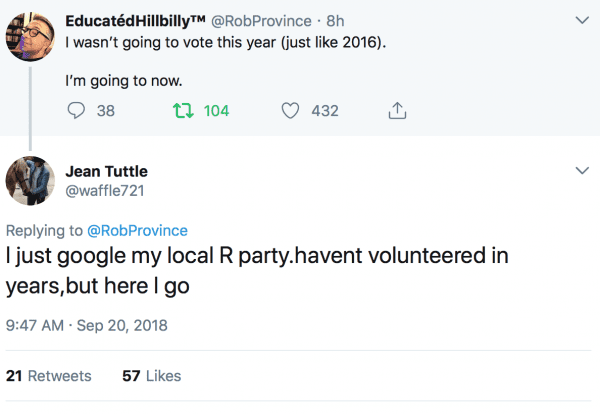
Task: Open the top tweet's chevron menu
Action: 582,20
